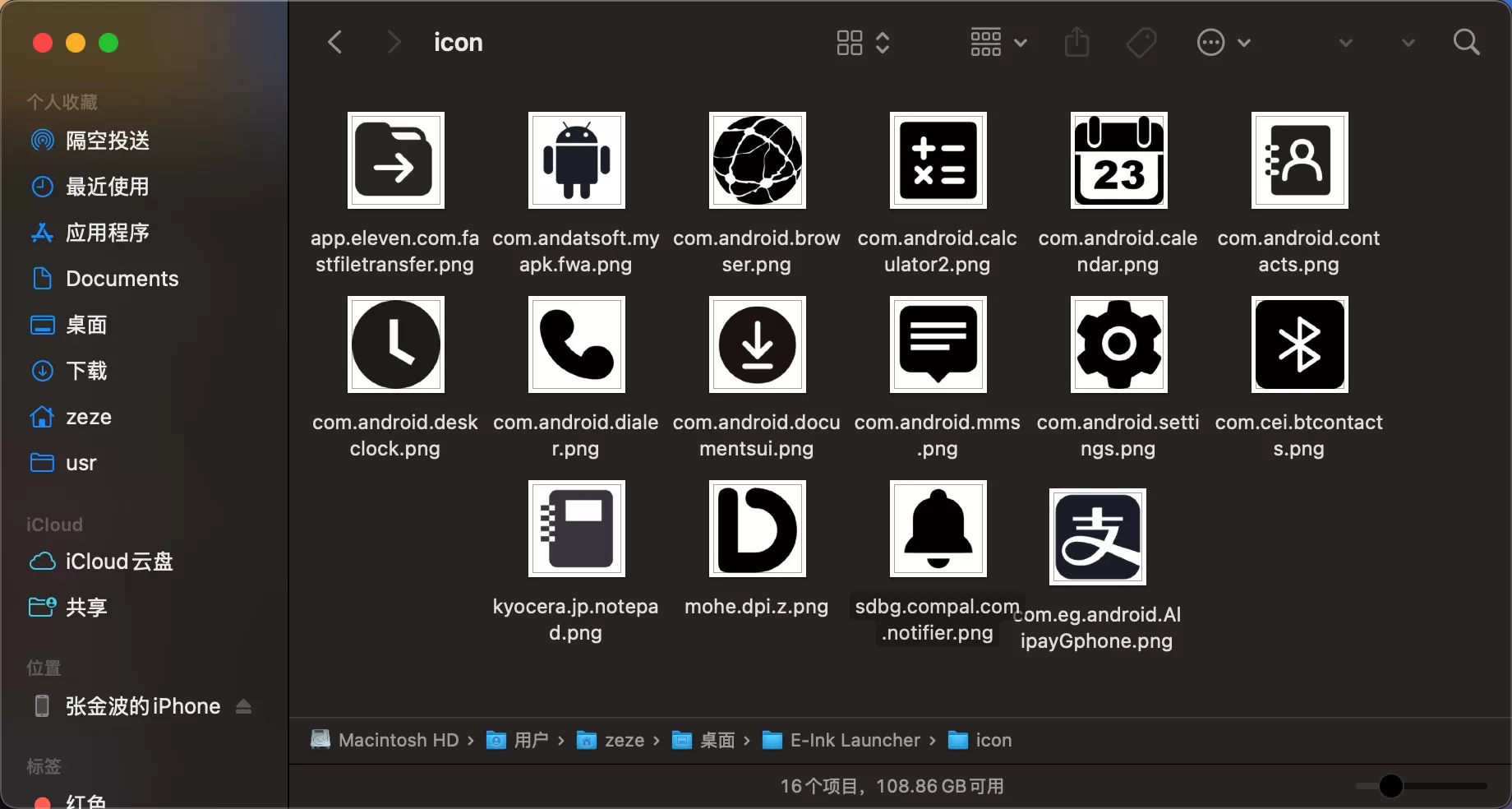This screenshot has width=1512, height=809.
Task: Select the com.android.calculator2.png icon
Action: click(938, 160)
